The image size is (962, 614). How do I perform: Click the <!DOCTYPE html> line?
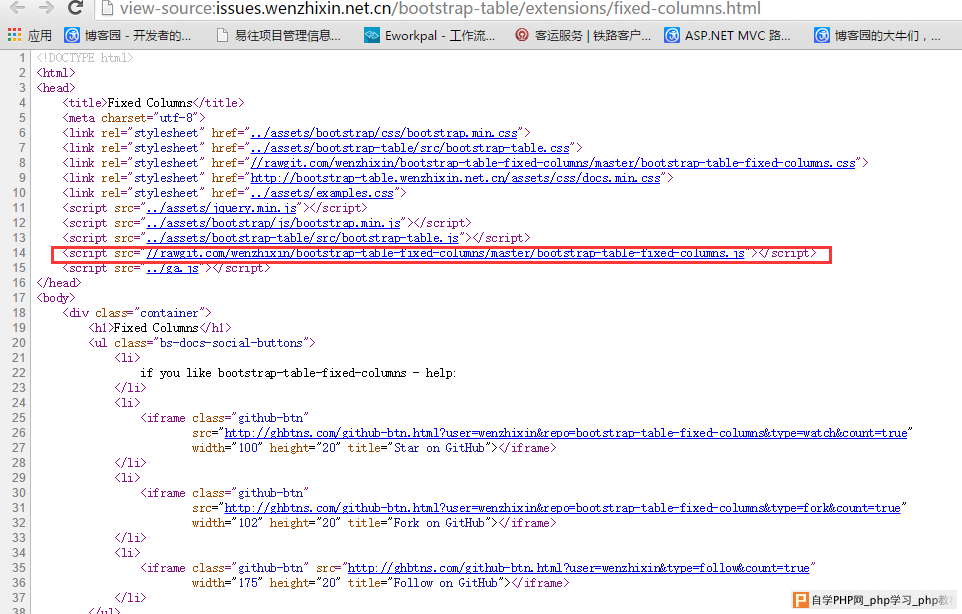(85, 58)
